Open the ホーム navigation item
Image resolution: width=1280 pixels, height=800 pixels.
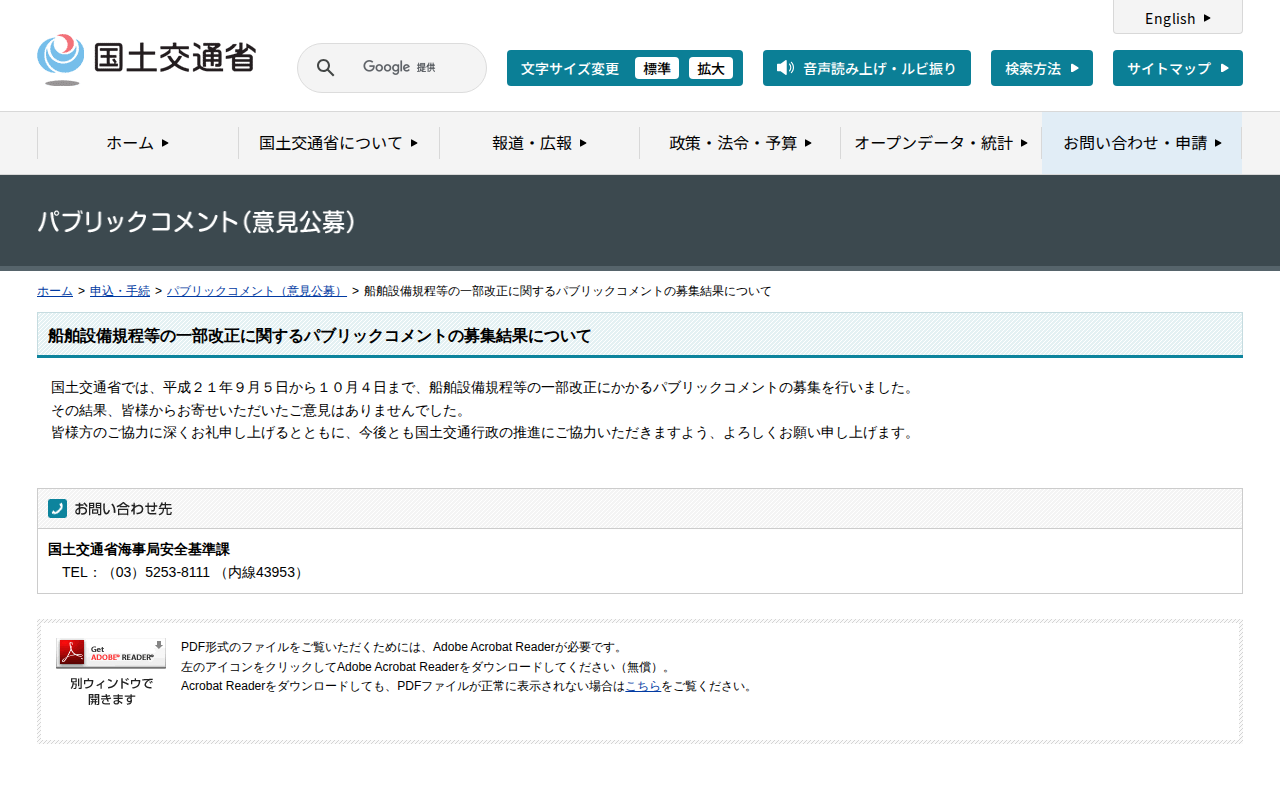point(138,143)
